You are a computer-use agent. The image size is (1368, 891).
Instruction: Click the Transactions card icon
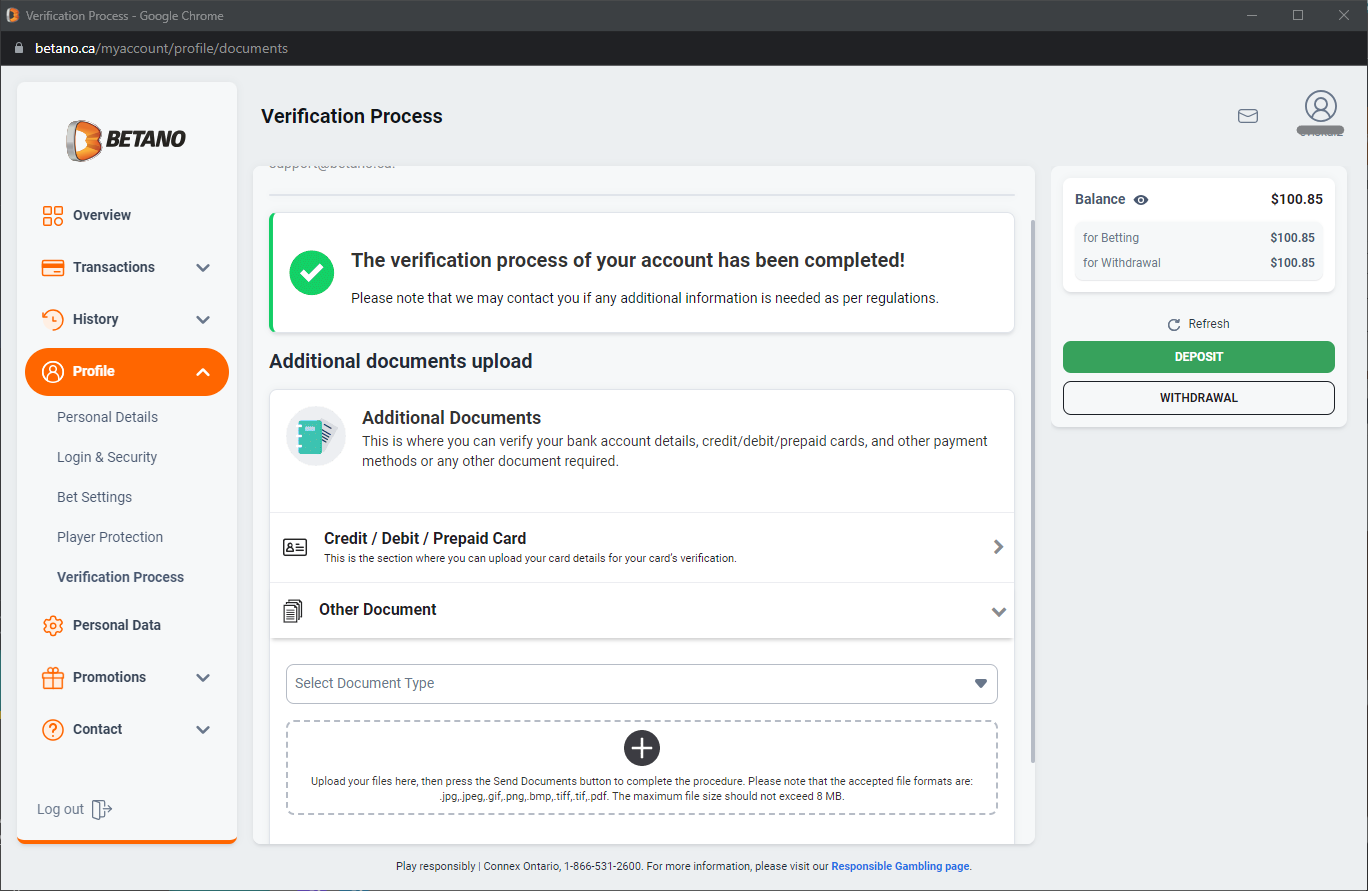coord(53,267)
